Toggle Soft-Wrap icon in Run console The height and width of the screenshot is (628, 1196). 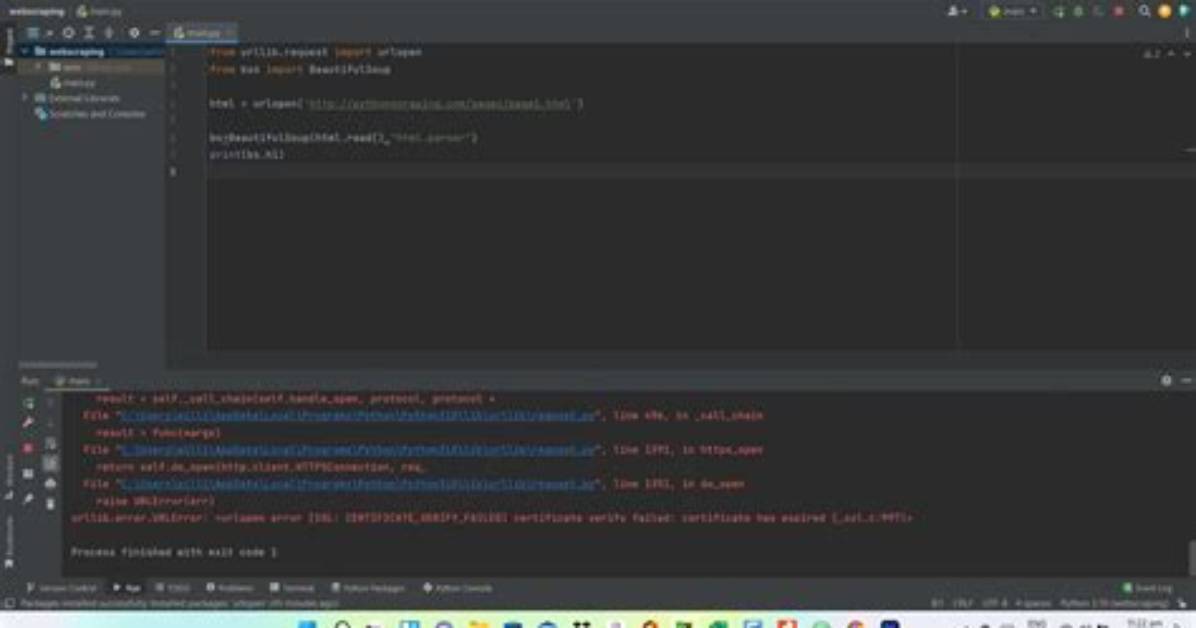click(x=50, y=443)
